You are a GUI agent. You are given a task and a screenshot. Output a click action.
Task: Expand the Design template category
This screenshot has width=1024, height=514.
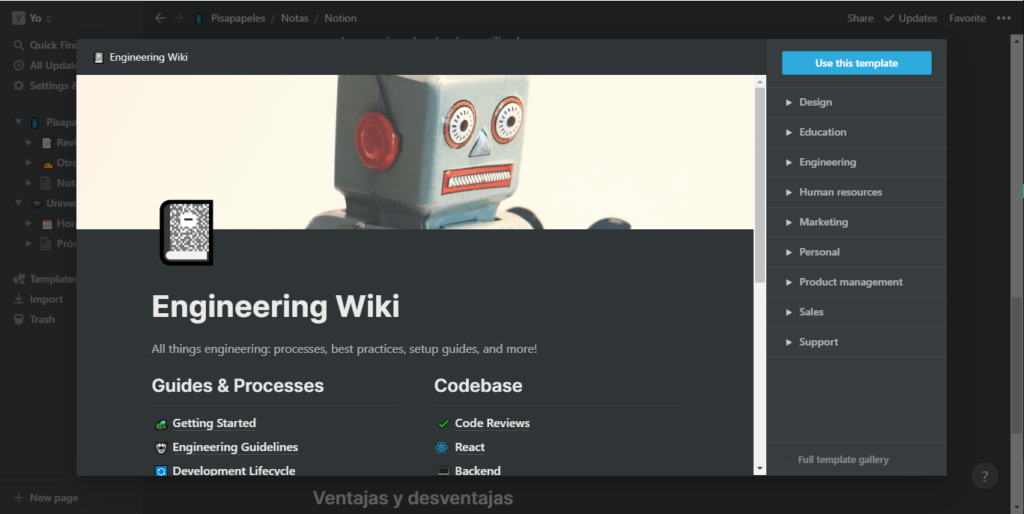pos(815,102)
